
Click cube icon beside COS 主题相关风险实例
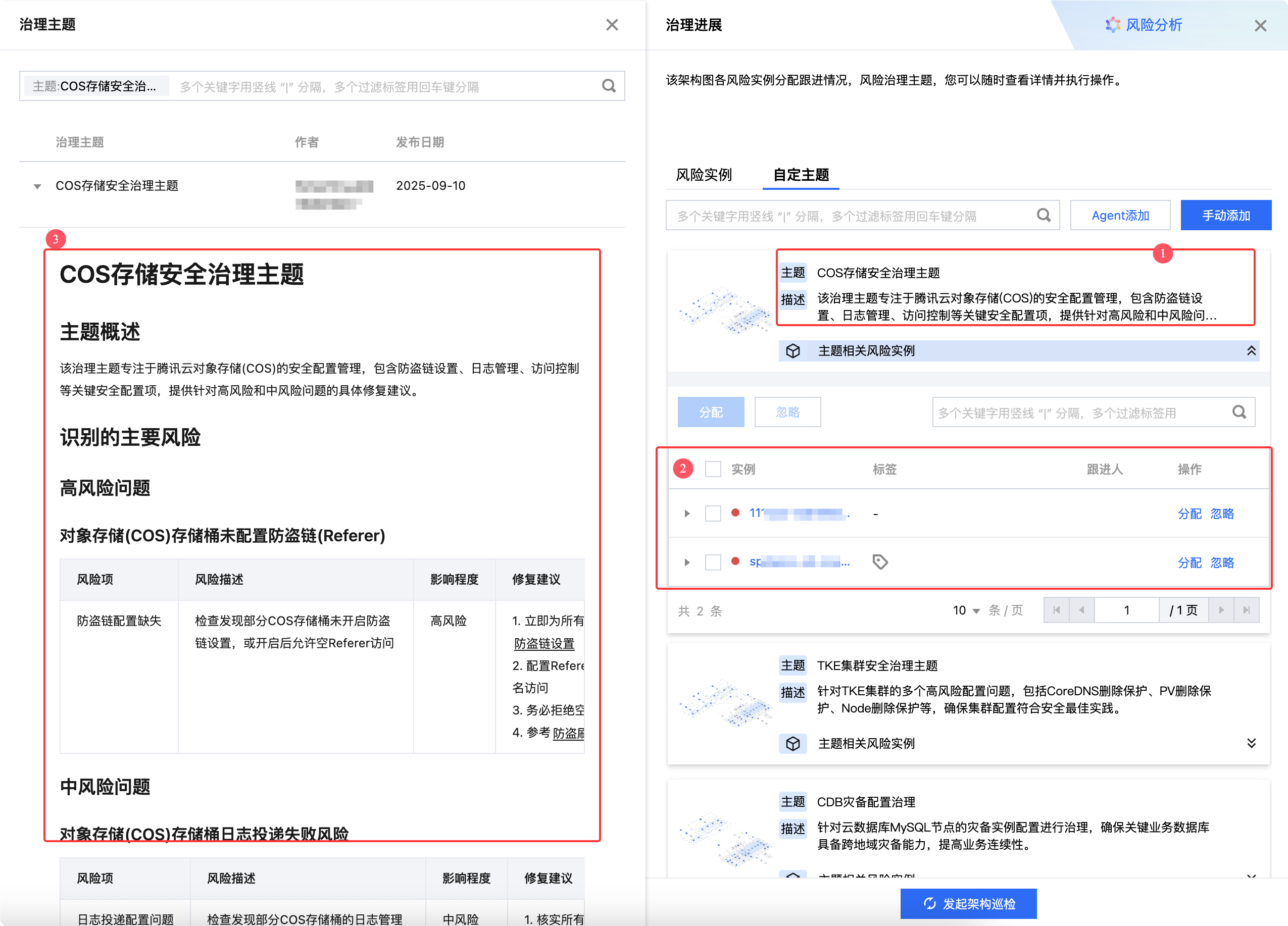click(793, 351)
